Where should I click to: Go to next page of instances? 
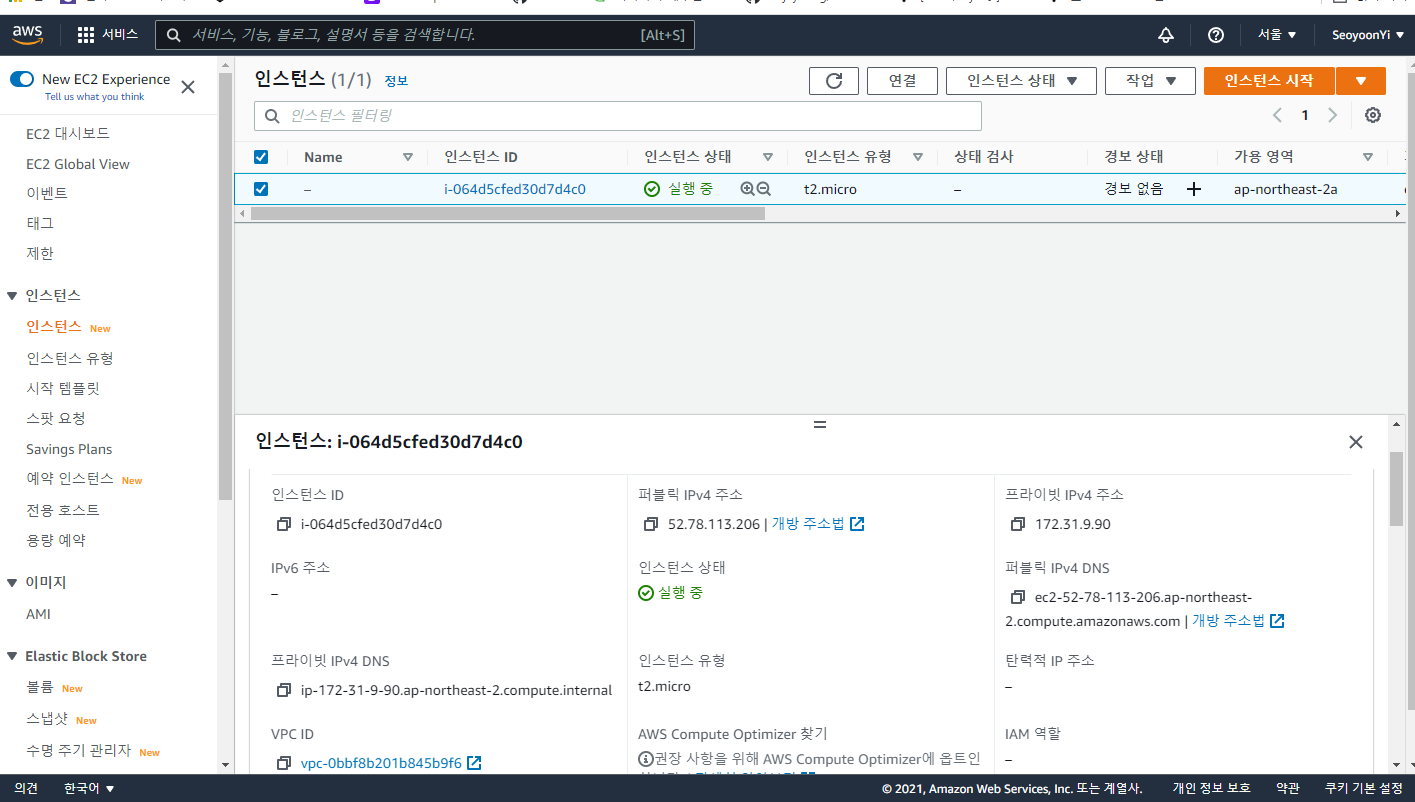coord(1332,115)
